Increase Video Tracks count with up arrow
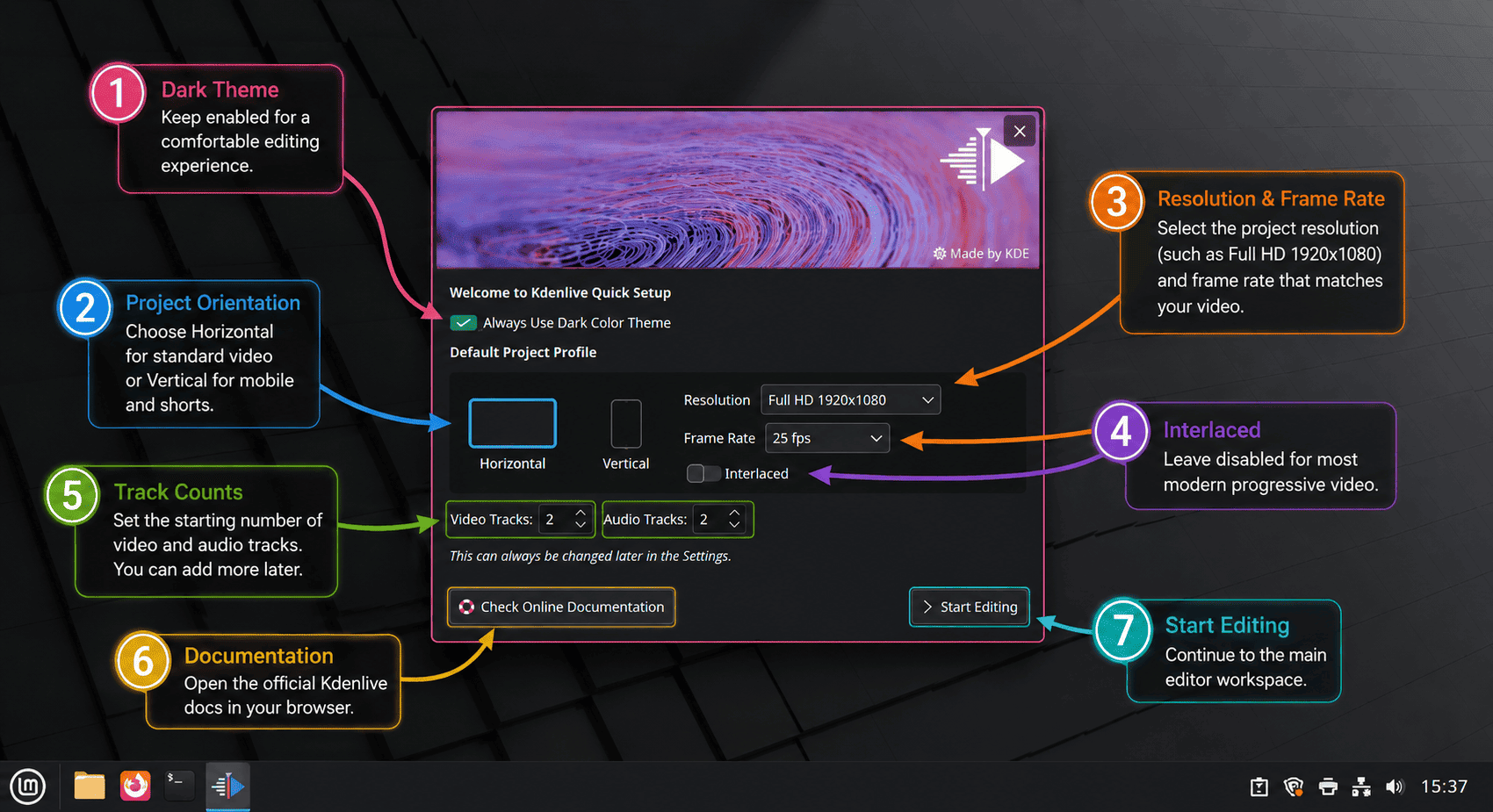 581,513
